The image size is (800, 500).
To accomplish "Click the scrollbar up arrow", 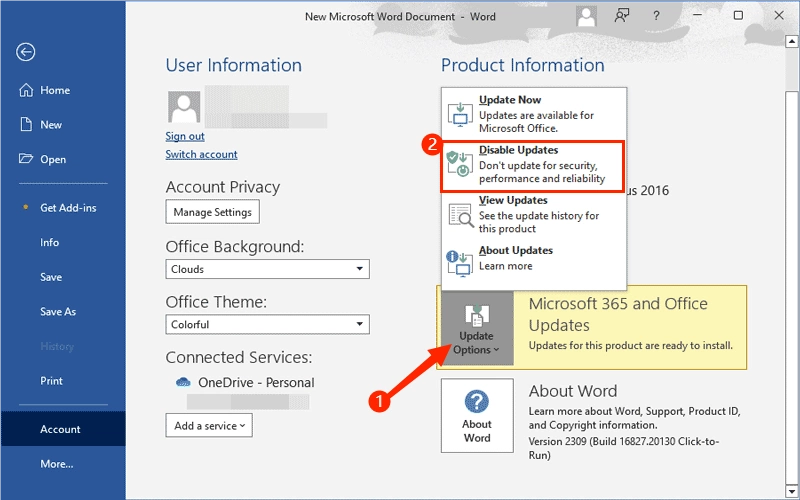I will (x=791, y=41).
